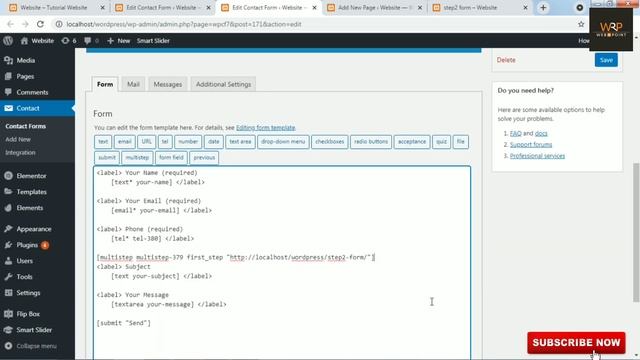The width and height of the screenshot is (640, 360).
Task: Insert a submit tag
Action: click(x=107, y=158)
